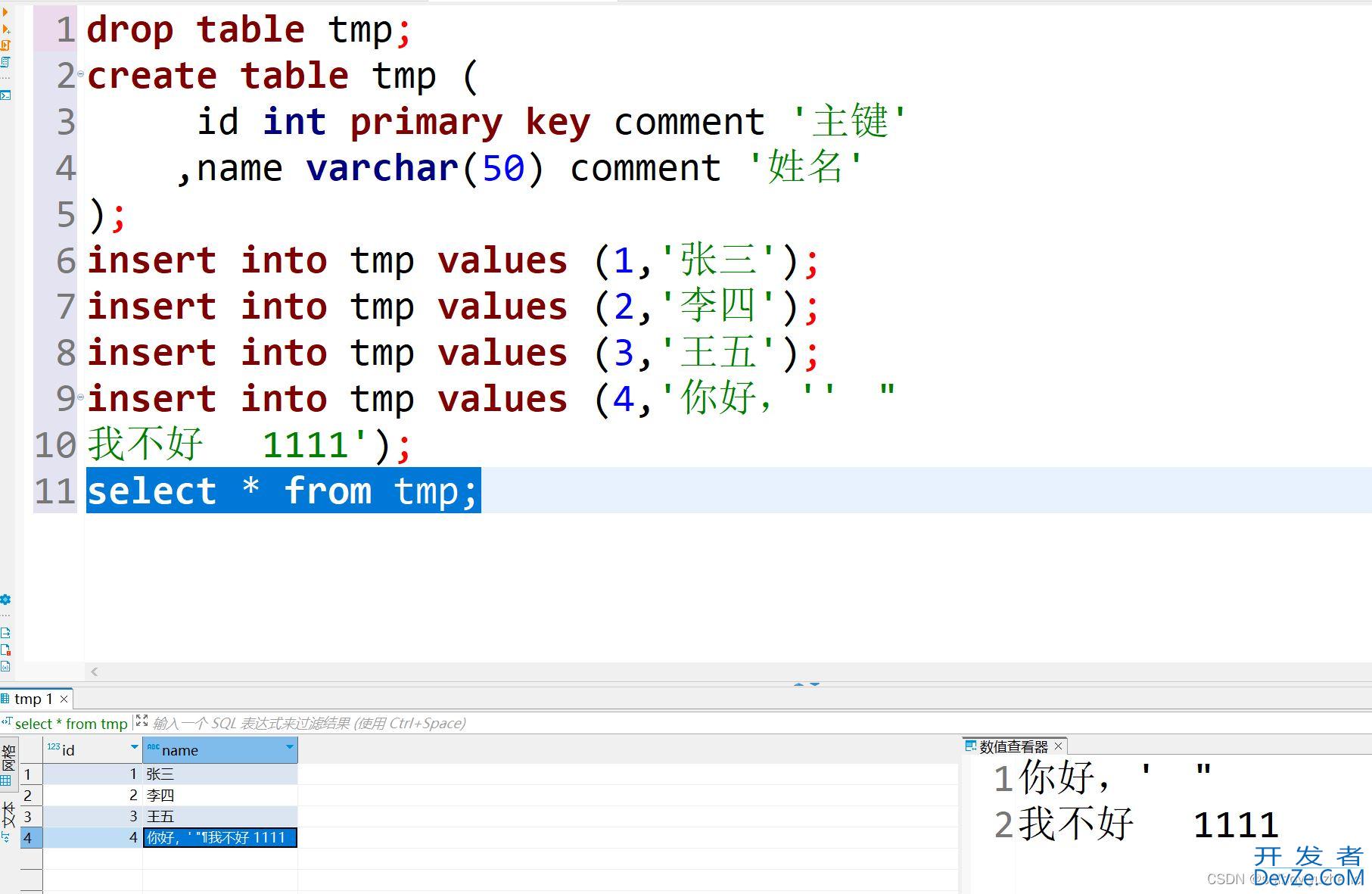Click the id cell with value 3

[92, 817]
